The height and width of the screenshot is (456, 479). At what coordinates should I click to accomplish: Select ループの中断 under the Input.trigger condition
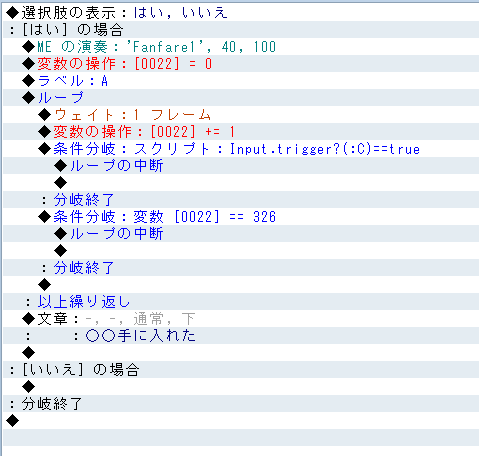[241, 166]
